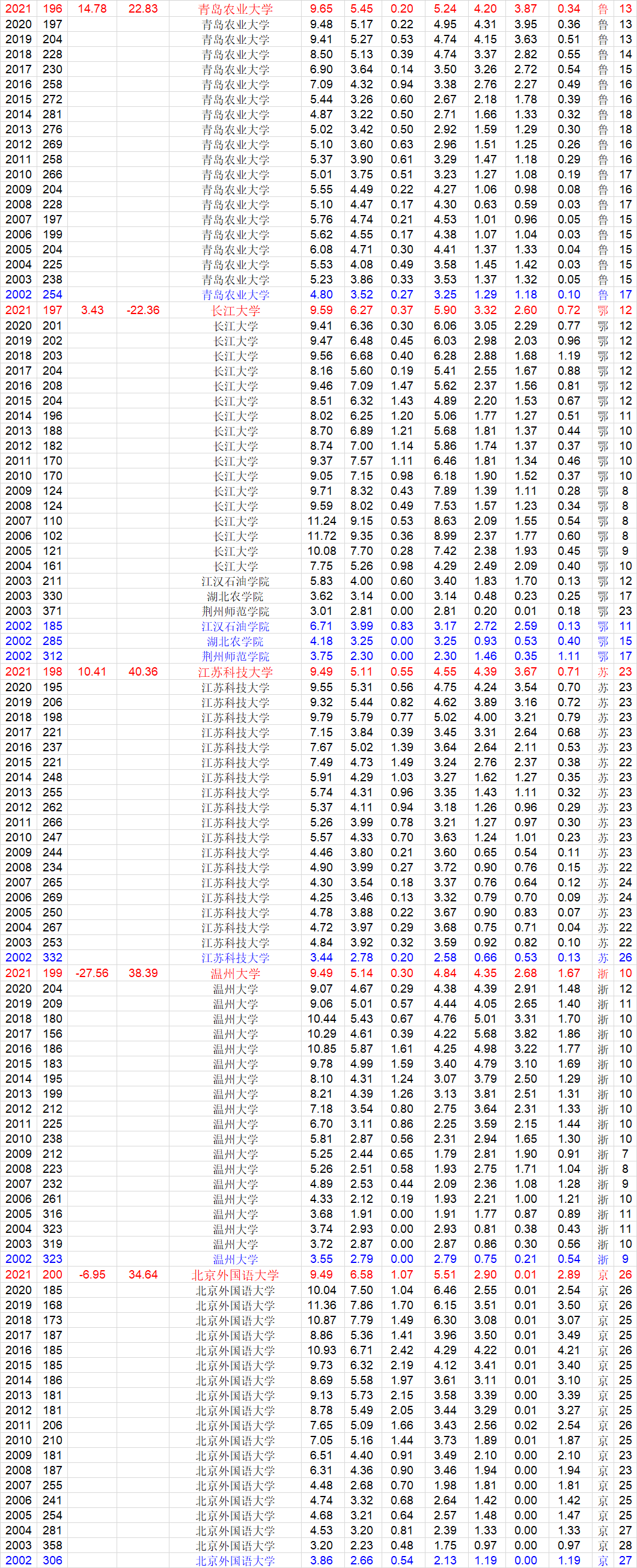
Task: Click 4.21 in the 北京外国语大学 2016 row
Action: point(569,1350)
